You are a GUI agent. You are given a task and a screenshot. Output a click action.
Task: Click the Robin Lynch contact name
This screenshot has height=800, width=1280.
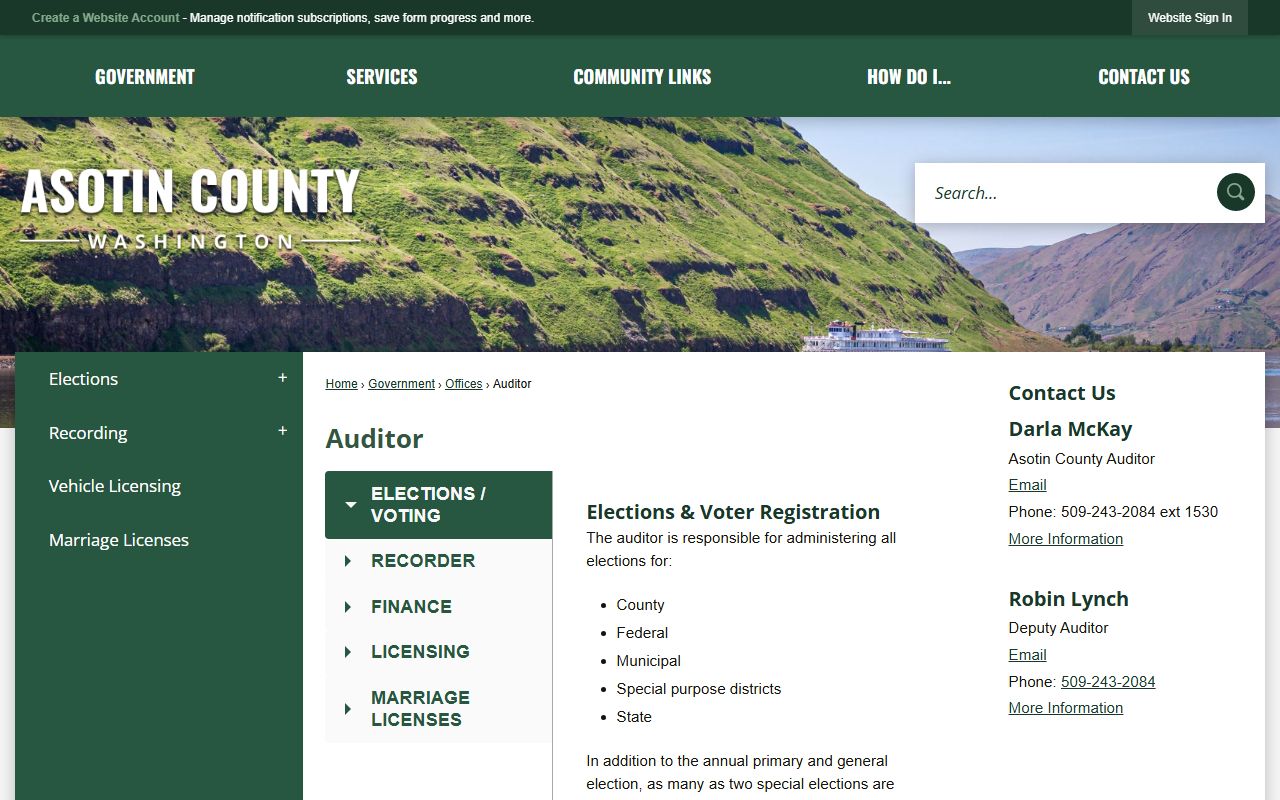tap(1068, 599)
